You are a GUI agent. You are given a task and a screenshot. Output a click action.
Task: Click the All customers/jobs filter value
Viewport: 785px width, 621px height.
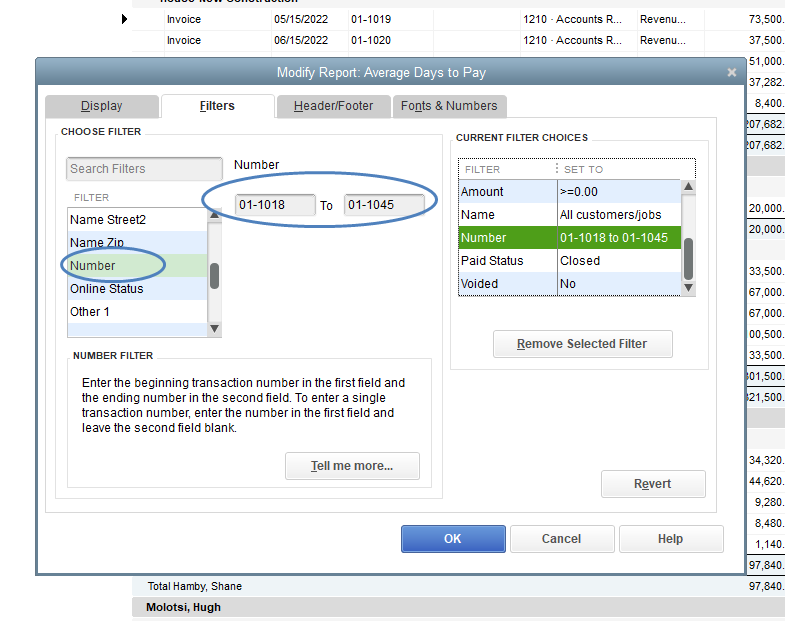(610, 215)
